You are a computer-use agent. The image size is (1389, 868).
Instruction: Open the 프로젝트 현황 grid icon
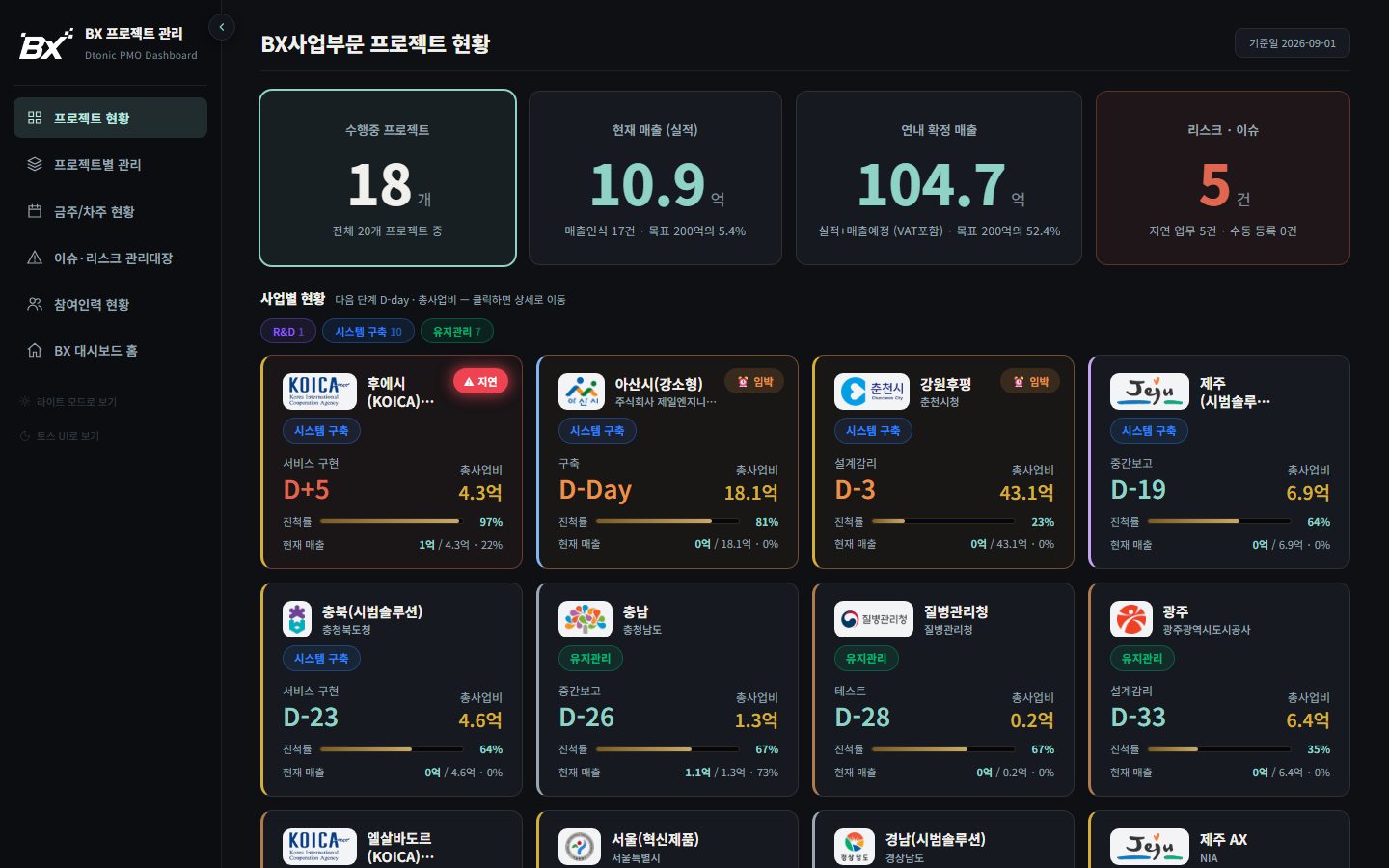(x=35, y=118)
